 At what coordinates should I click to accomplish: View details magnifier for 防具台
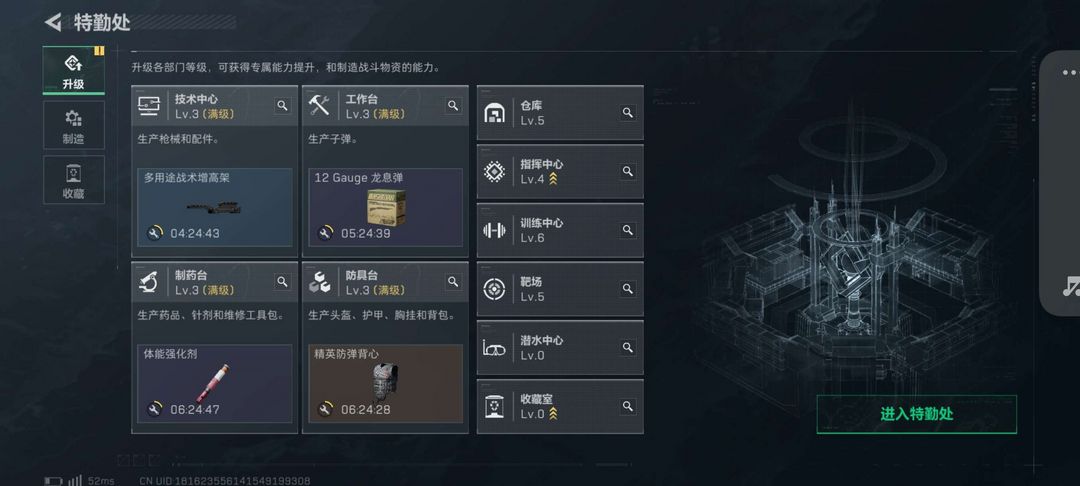click(453, 282)
